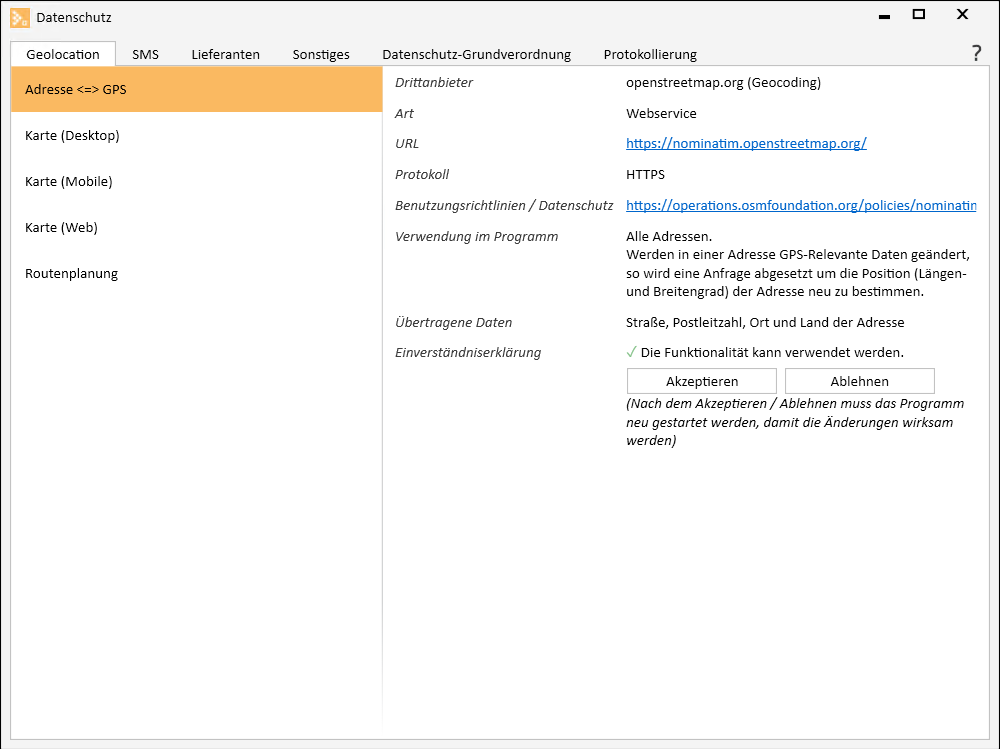Open the Datenschutz-Grundverordnung tab
The height and width of the screenshot is (749, 1000).
click(476, 55)
